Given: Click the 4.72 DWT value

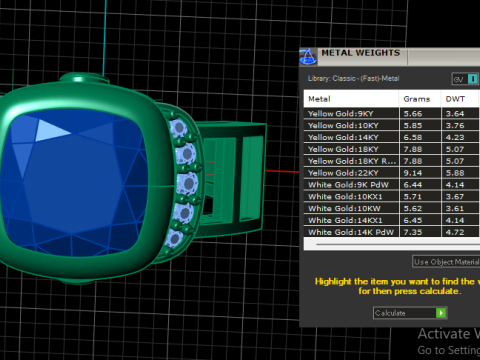Looking at the screenshot, I should pyautogui.click(x=455, y=232).
